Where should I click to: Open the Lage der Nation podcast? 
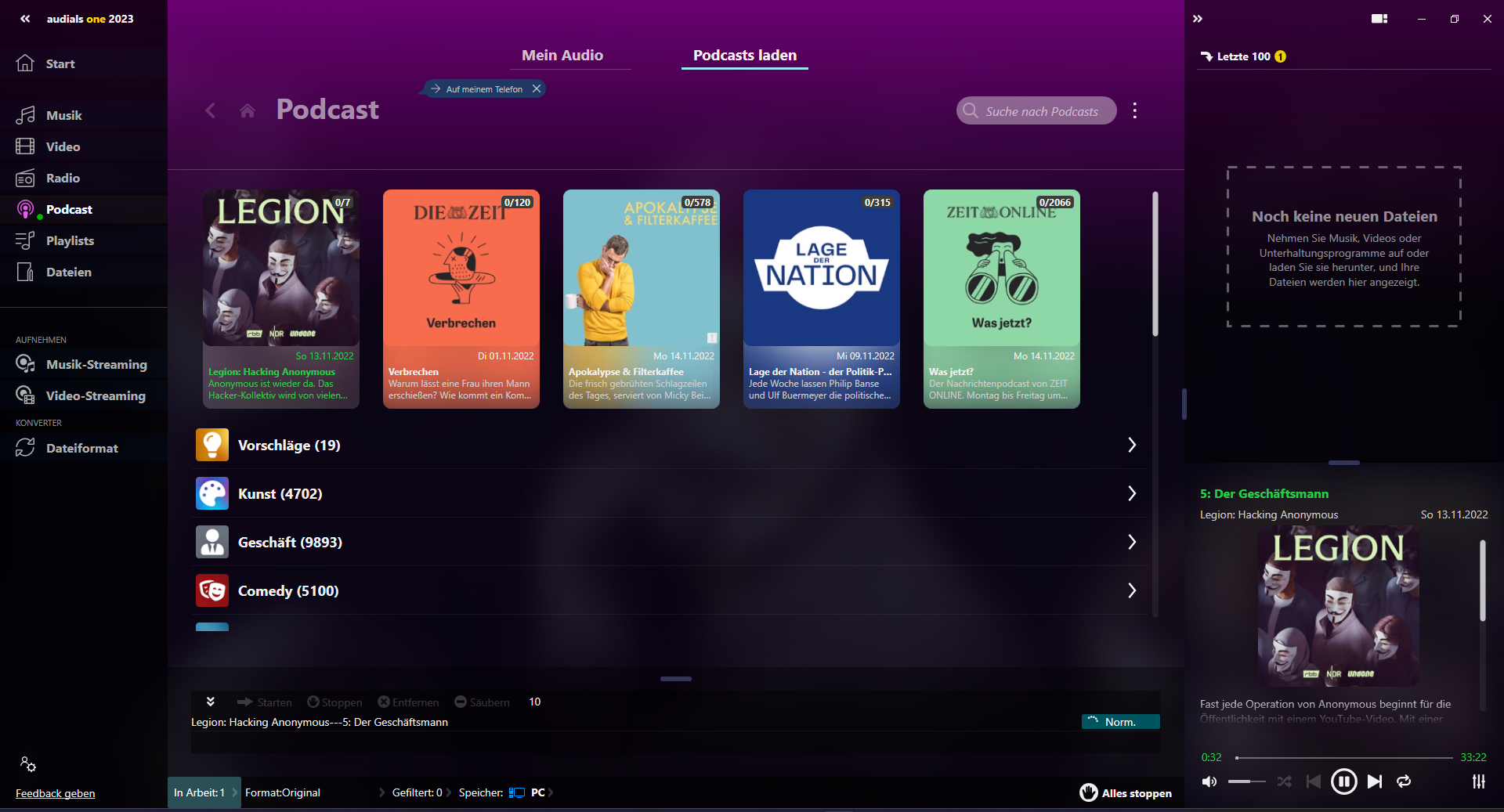point(822,298)
